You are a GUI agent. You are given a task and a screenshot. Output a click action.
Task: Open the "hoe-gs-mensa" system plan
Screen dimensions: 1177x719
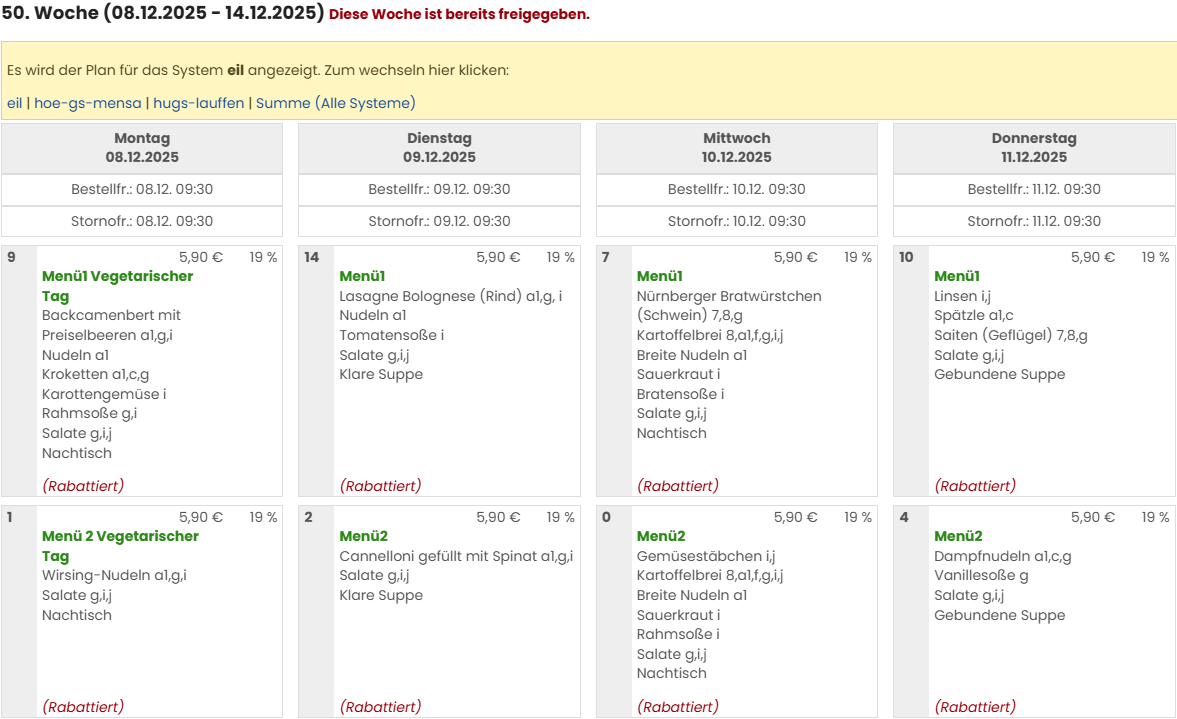coord(88,103)
